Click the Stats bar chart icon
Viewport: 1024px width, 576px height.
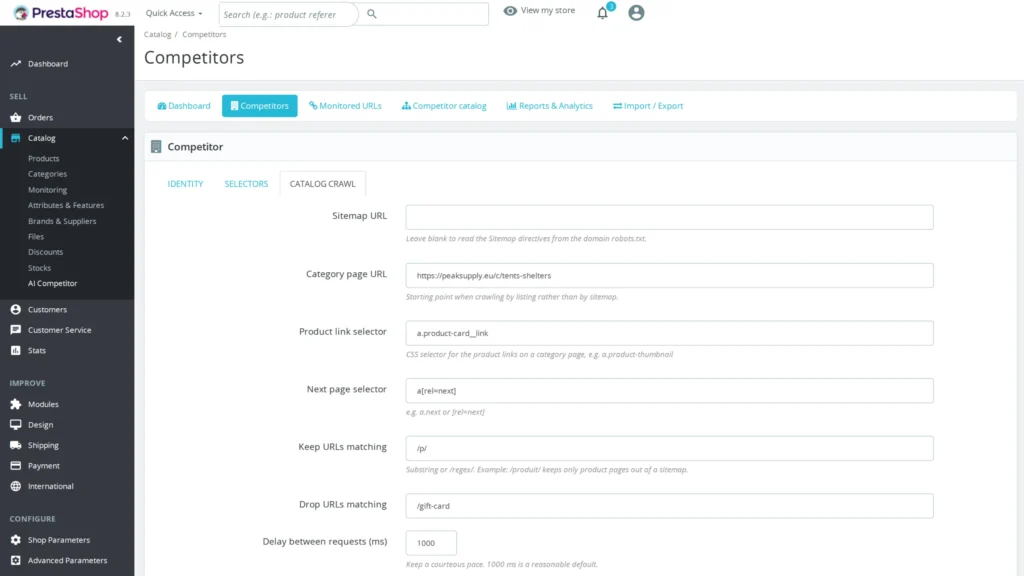[x=16, y=351]
